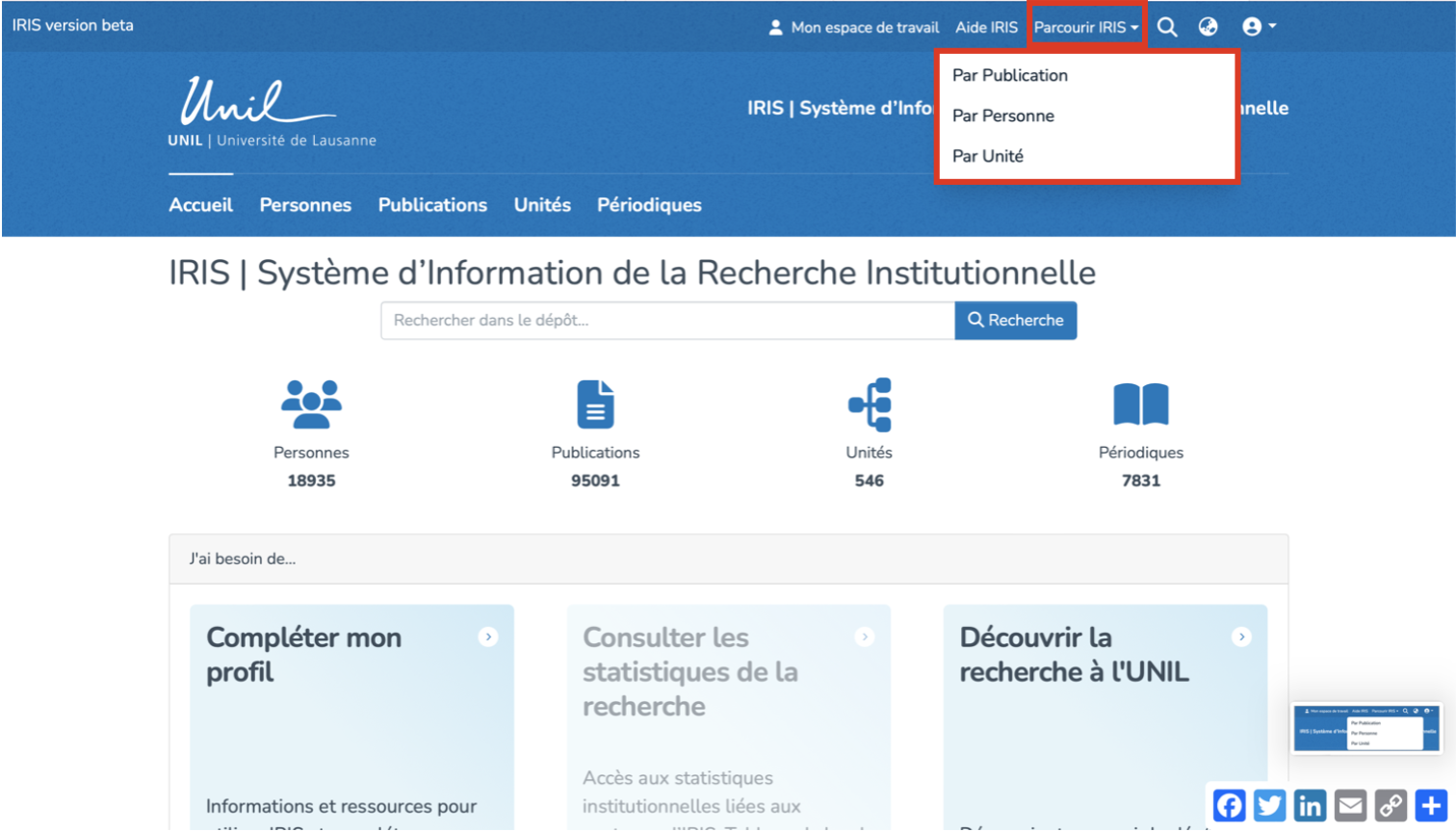Open the Aide IRIS link
This screenshot has width=1456, height=832.
tap(986, 27)
